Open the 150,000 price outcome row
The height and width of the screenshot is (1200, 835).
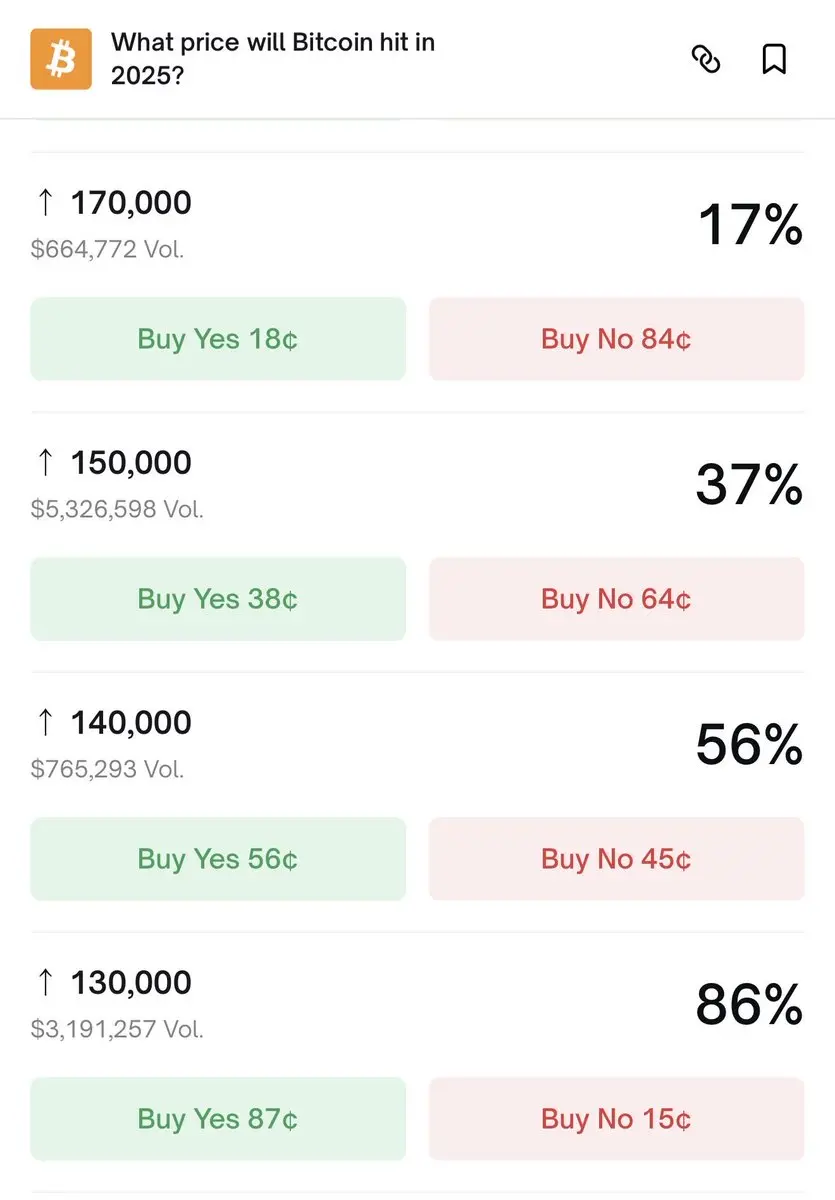tap(131, 463)
